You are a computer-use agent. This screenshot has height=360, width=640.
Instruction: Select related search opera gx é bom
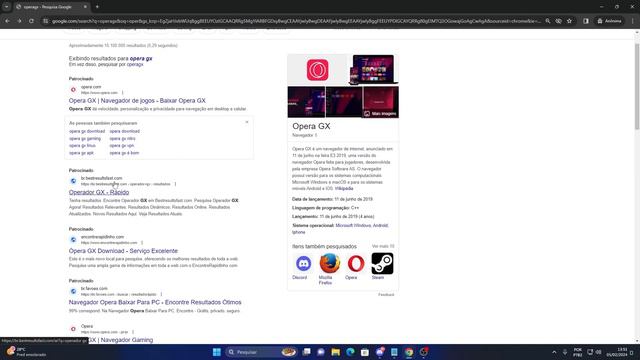coord(124,153)
